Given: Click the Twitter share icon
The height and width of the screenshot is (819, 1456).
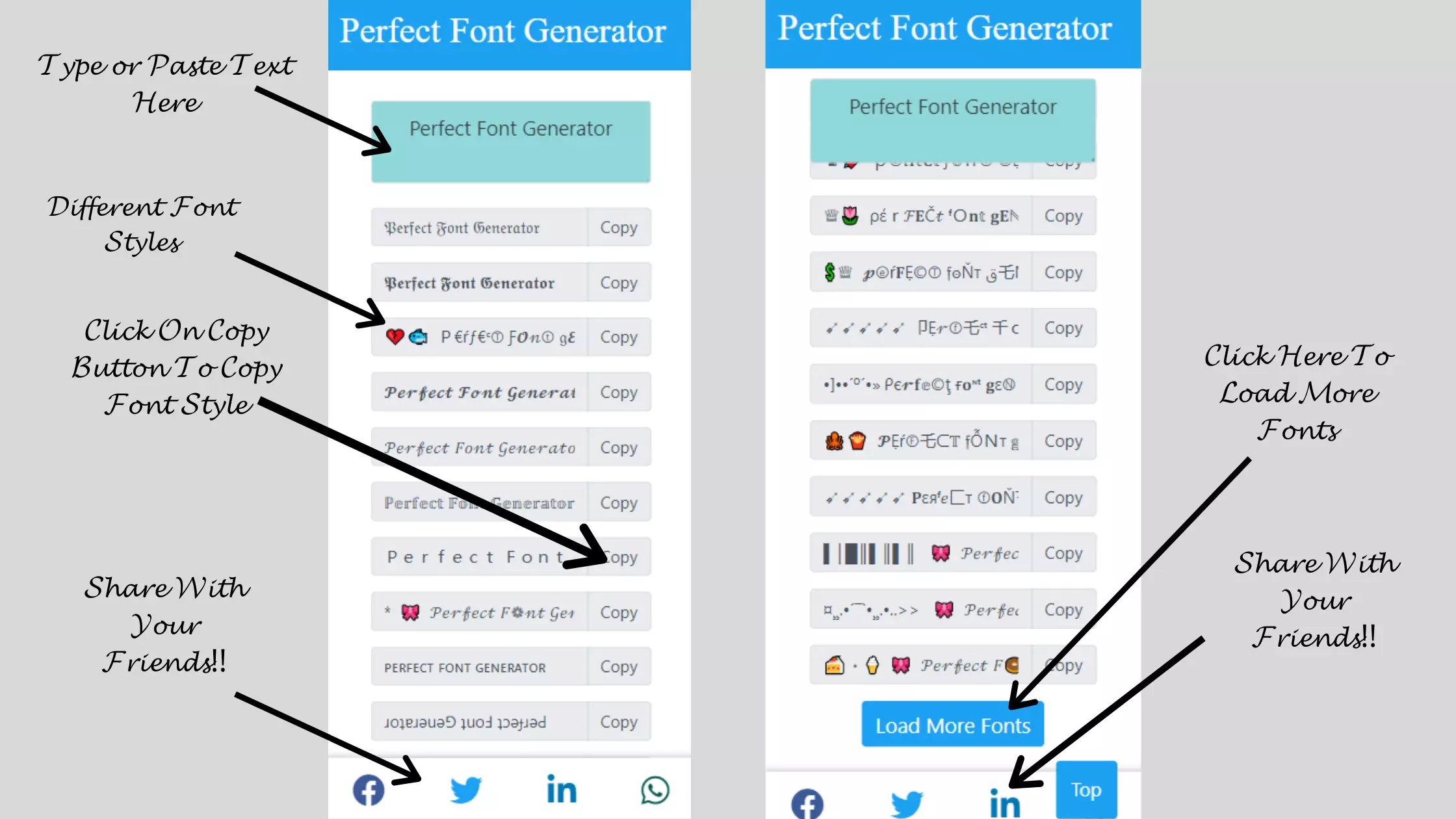Looking at the screenshot, I should pos(464,790).
